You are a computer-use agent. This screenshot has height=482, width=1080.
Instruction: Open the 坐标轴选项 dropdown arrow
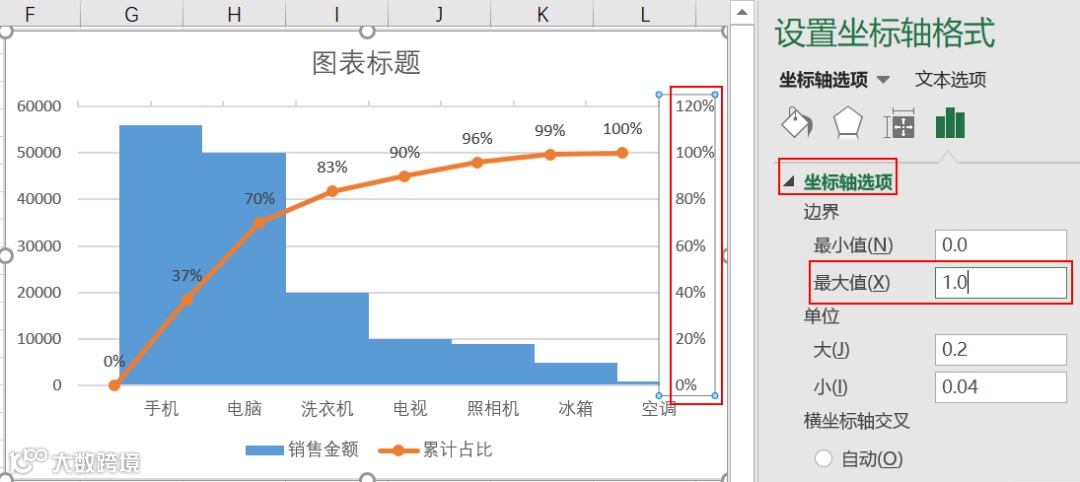point(882,80)
